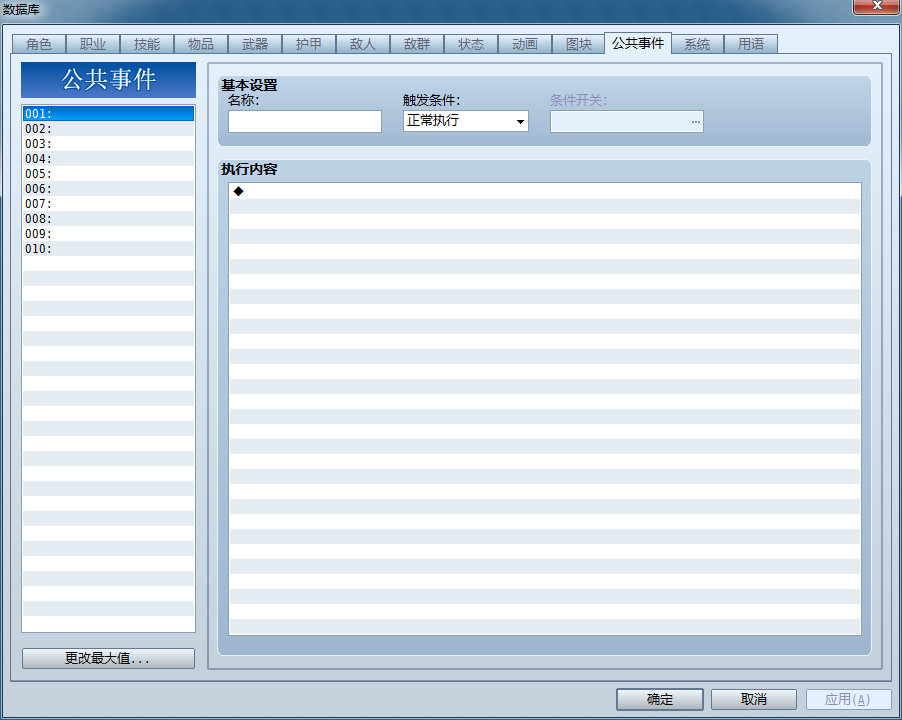Open the 角色 tab

point(39,44)
